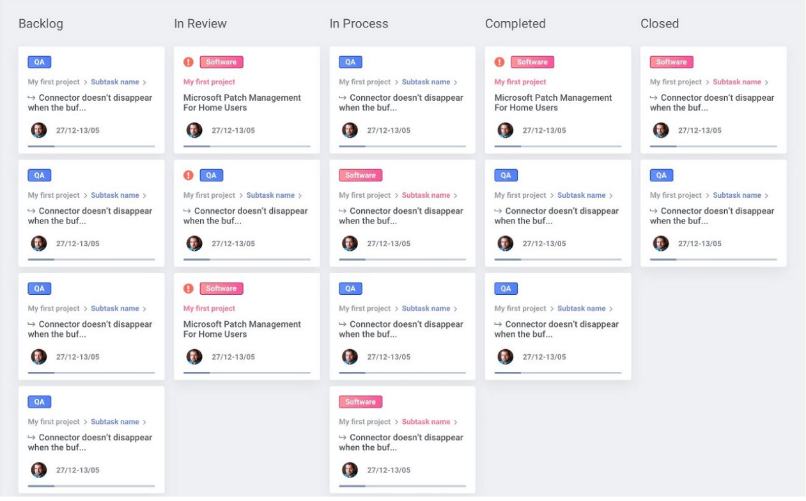Click the red alert icon on first In Review card
This screenshot has height=501, width=806.
[189, 62]
